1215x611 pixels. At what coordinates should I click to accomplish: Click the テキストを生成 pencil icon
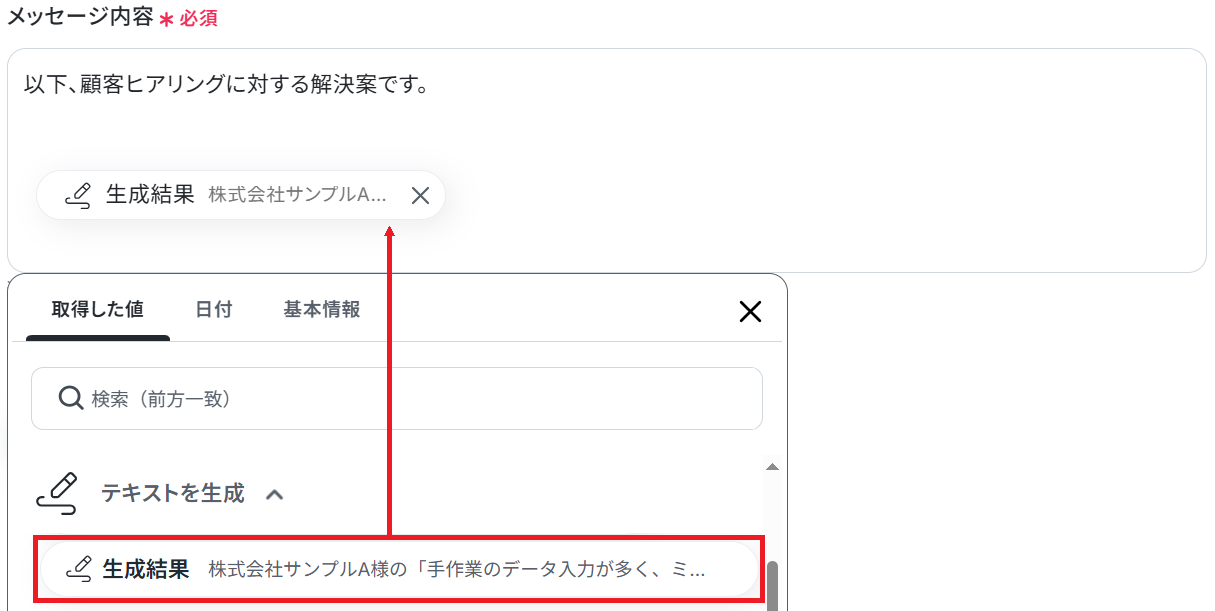coord(57,494)
